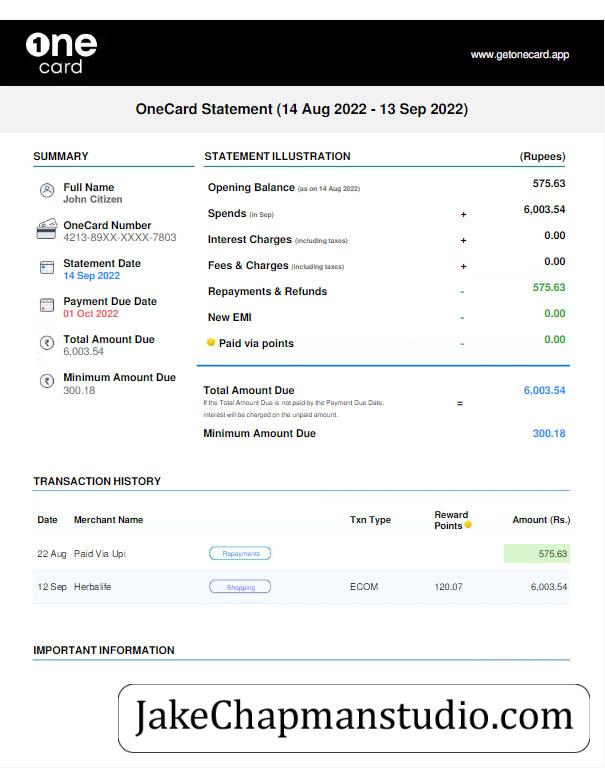Select the Herbalife transaction row
This screenshot has height=768, width=605.
coord(301,587)
